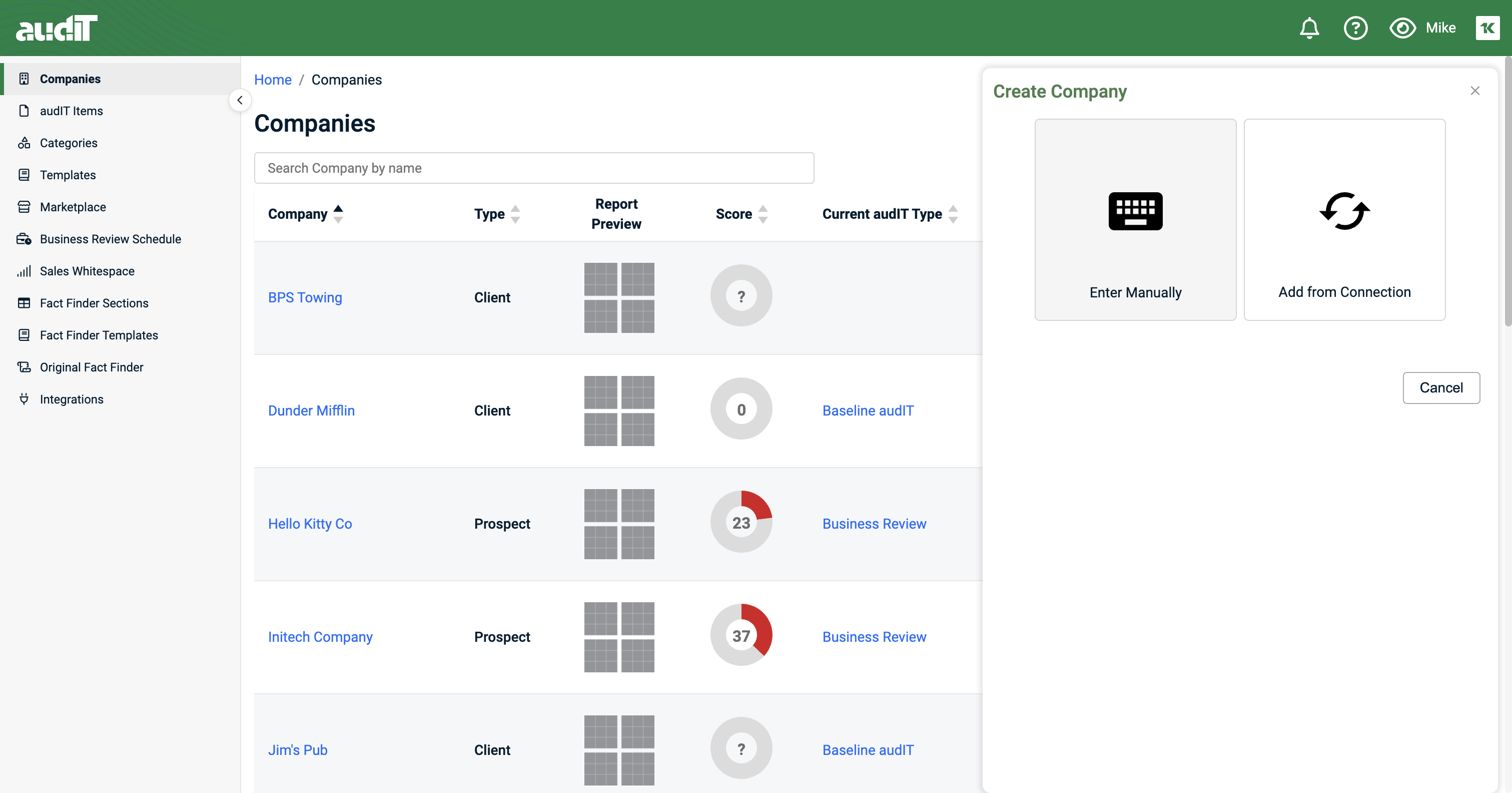Open Jim's Pub report preview thumbnail
Image resolution: width=1512 pixels, height=793 pixels.
[618, 750]
